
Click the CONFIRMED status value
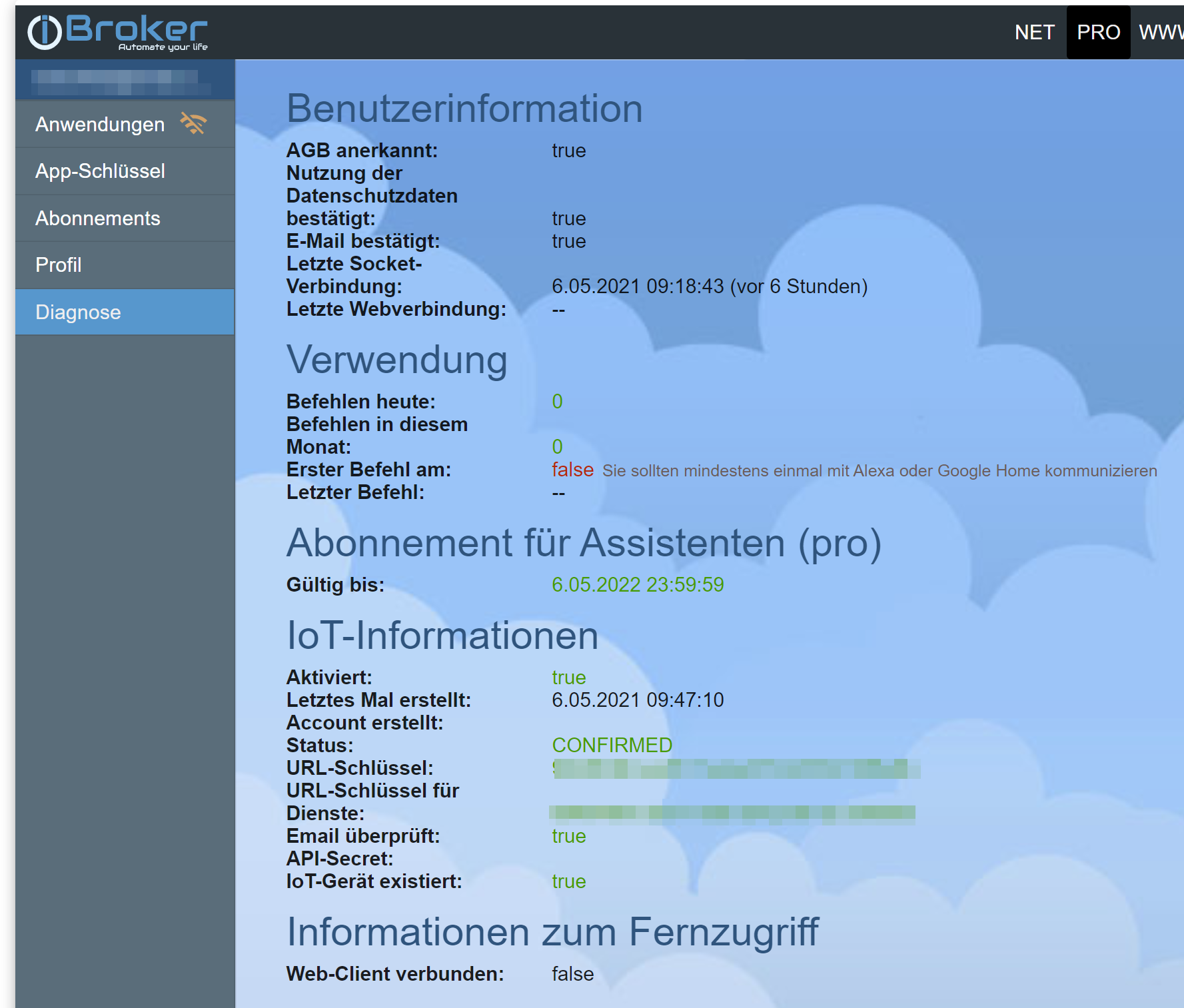click(x=612, y=745)
